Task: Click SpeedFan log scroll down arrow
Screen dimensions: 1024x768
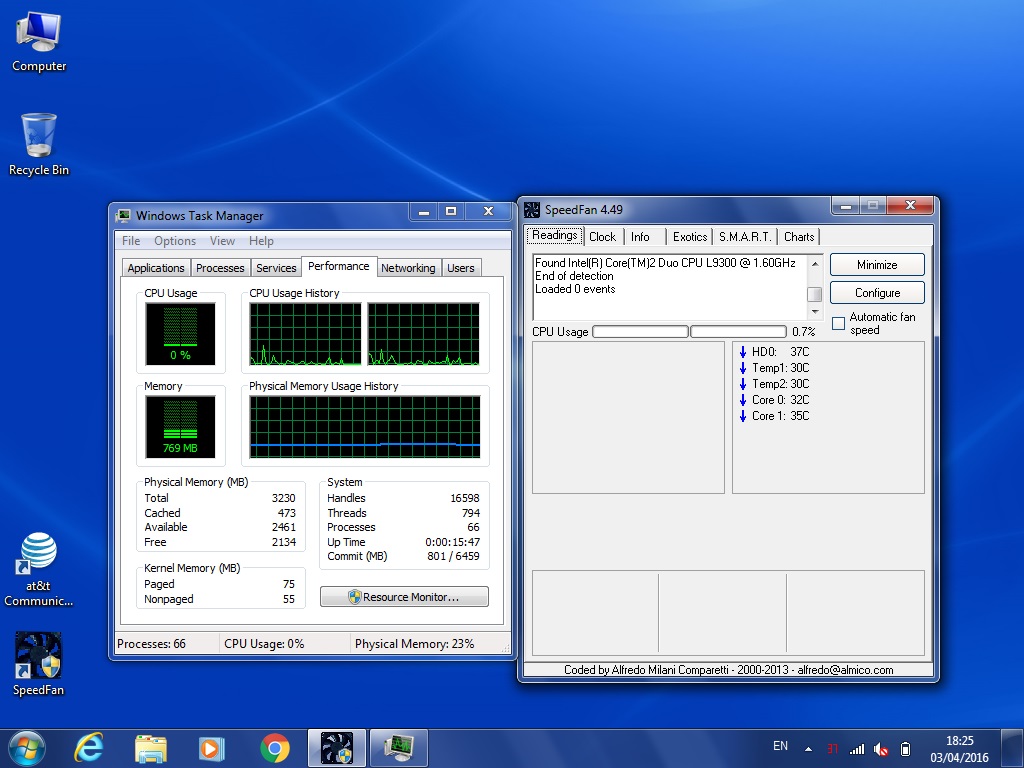Action: pyautogui.click(x=814, y=312)
